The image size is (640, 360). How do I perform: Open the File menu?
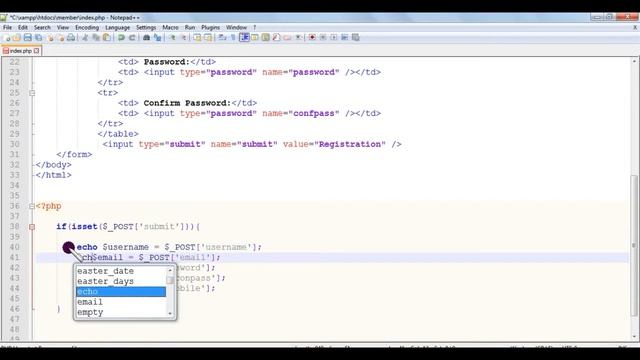click(7, 27)
